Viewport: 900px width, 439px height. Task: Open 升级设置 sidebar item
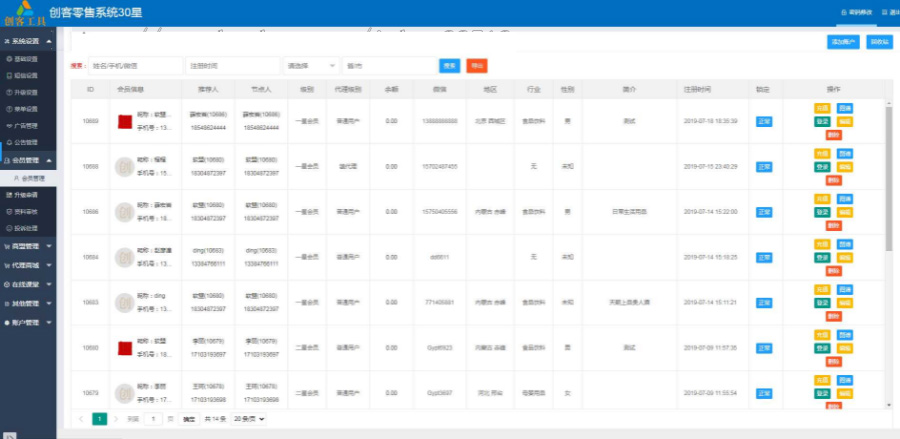point(28,92)
